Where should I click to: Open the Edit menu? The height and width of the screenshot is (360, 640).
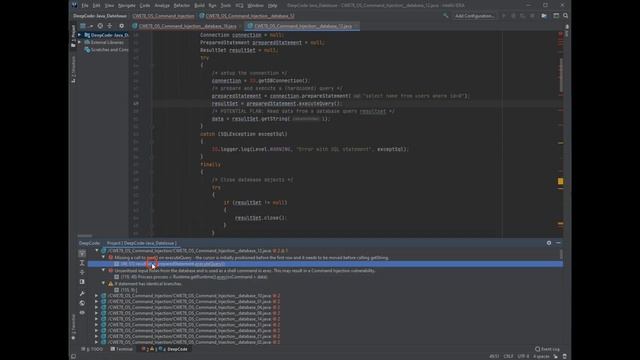point(96,5)
